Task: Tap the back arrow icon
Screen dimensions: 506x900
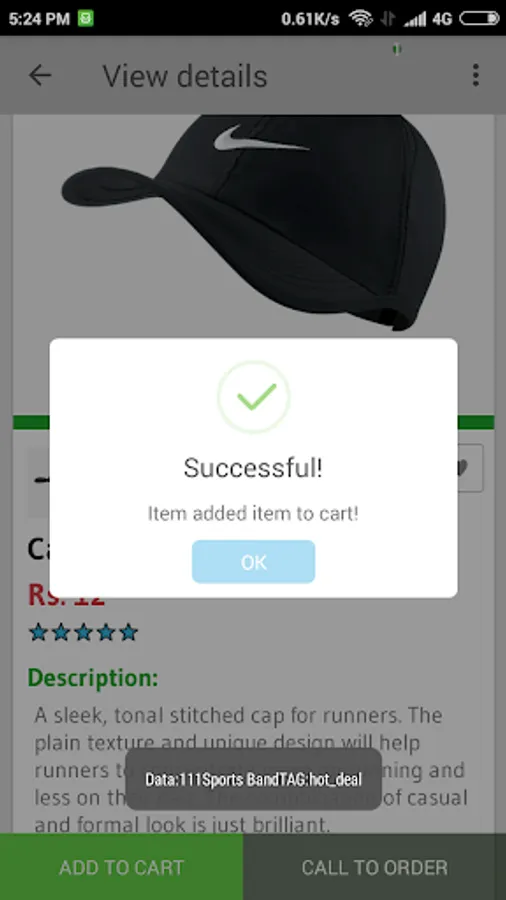Action: pyautogui.click(x=40, y=75)
